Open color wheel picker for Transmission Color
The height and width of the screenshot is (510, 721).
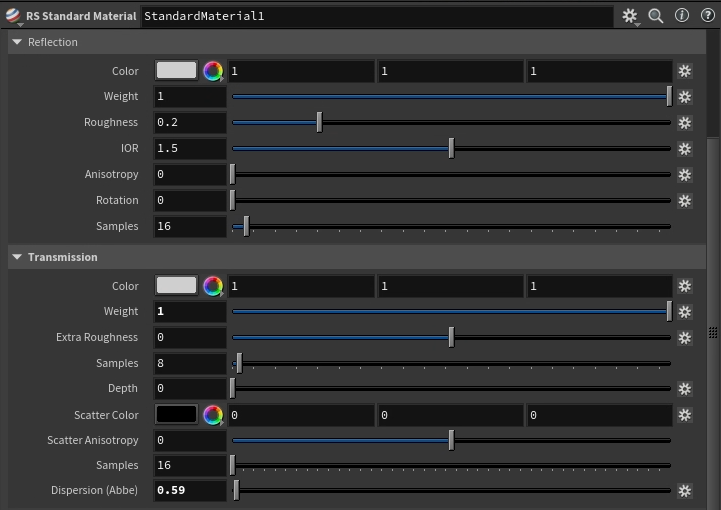tap(212, 286)
